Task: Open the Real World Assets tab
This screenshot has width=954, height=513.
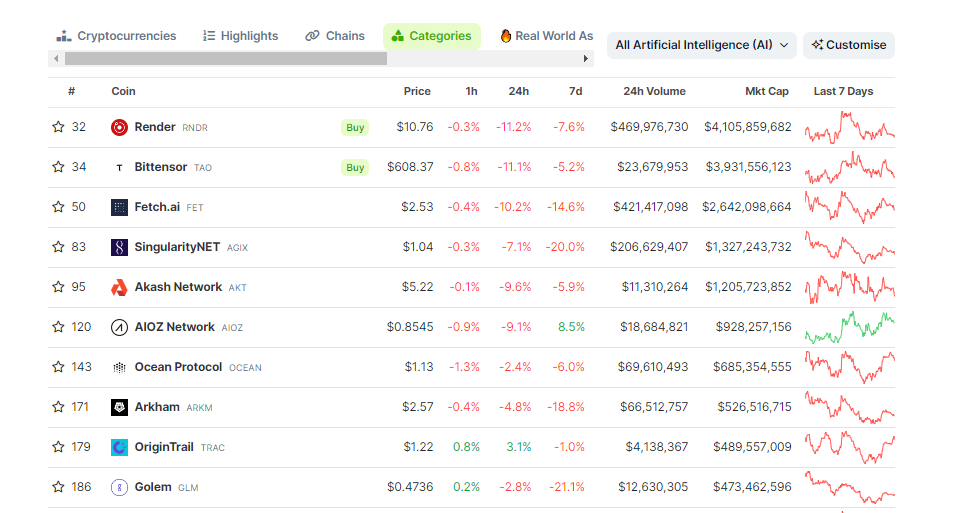Action: coord(546,36)
